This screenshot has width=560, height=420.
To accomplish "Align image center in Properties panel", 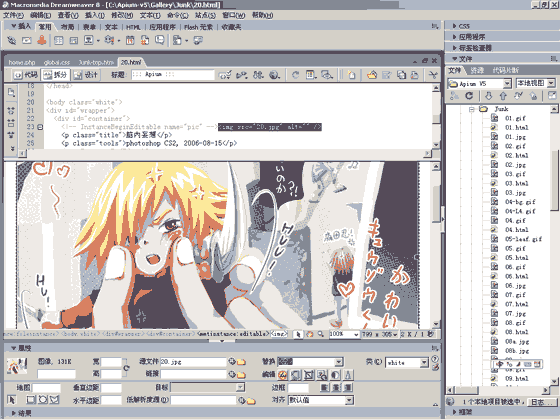I will click(x=336, y=387).
